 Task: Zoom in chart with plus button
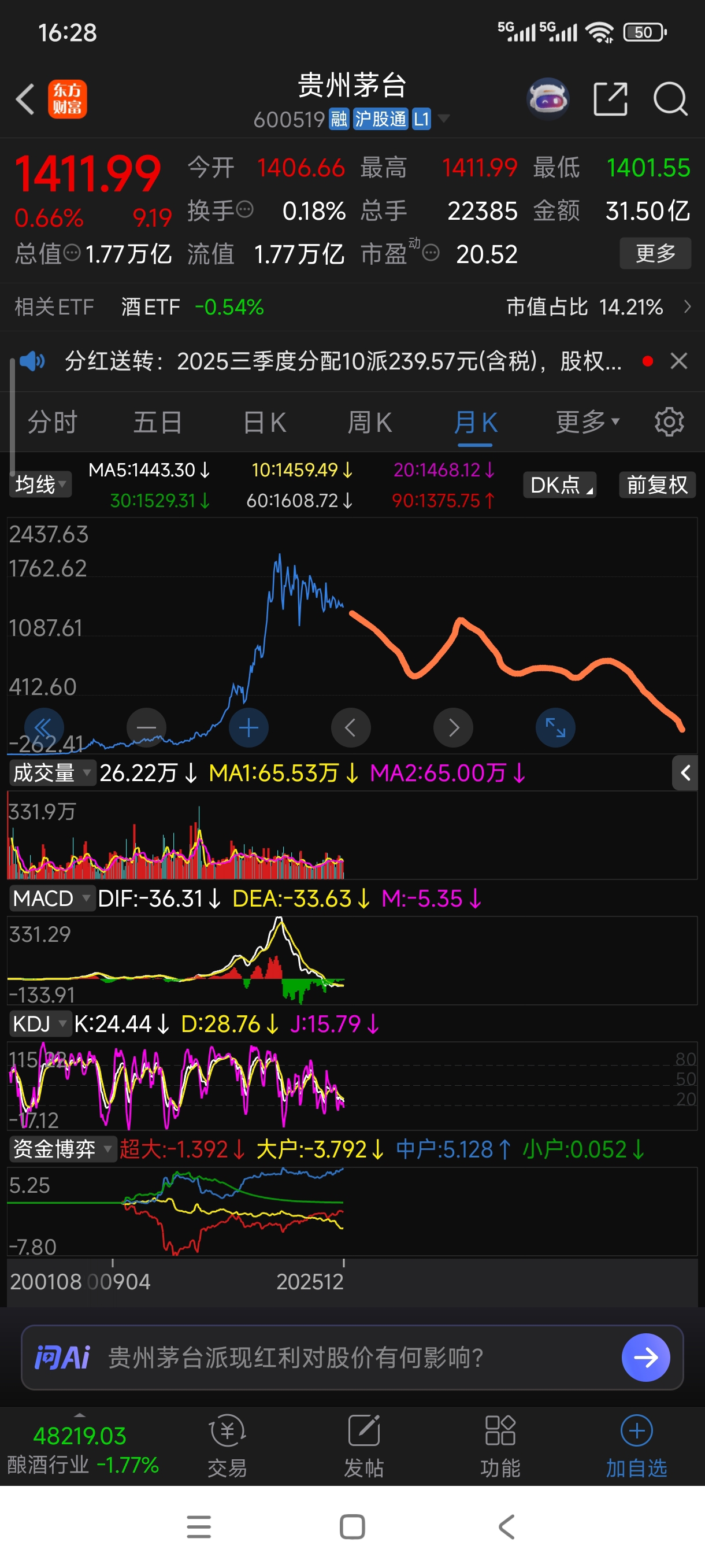(x=248, y=727)
